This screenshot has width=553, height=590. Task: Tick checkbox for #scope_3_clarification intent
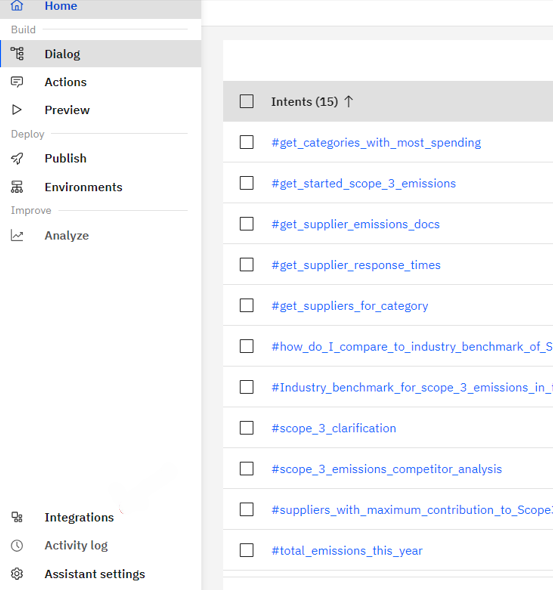click(x=246, y=428)
